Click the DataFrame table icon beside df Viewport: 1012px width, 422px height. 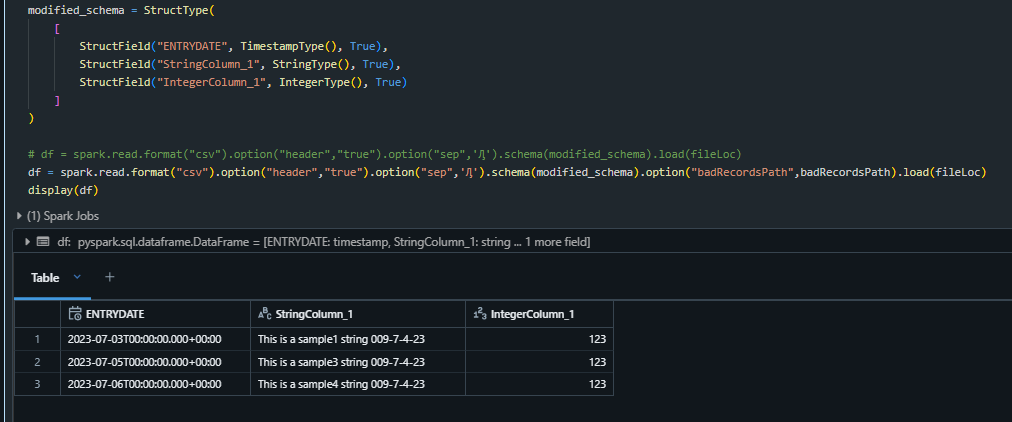pyautogui.click(x=43, y=242)
